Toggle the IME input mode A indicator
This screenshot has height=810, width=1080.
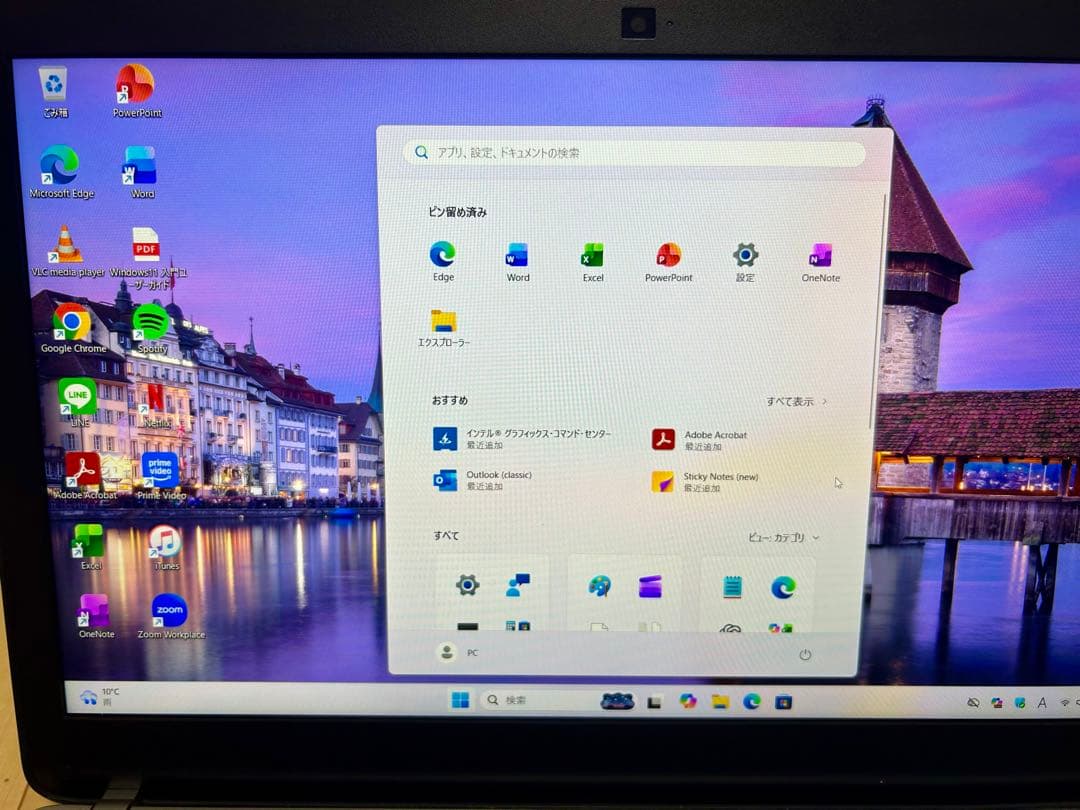point(1042,703)
